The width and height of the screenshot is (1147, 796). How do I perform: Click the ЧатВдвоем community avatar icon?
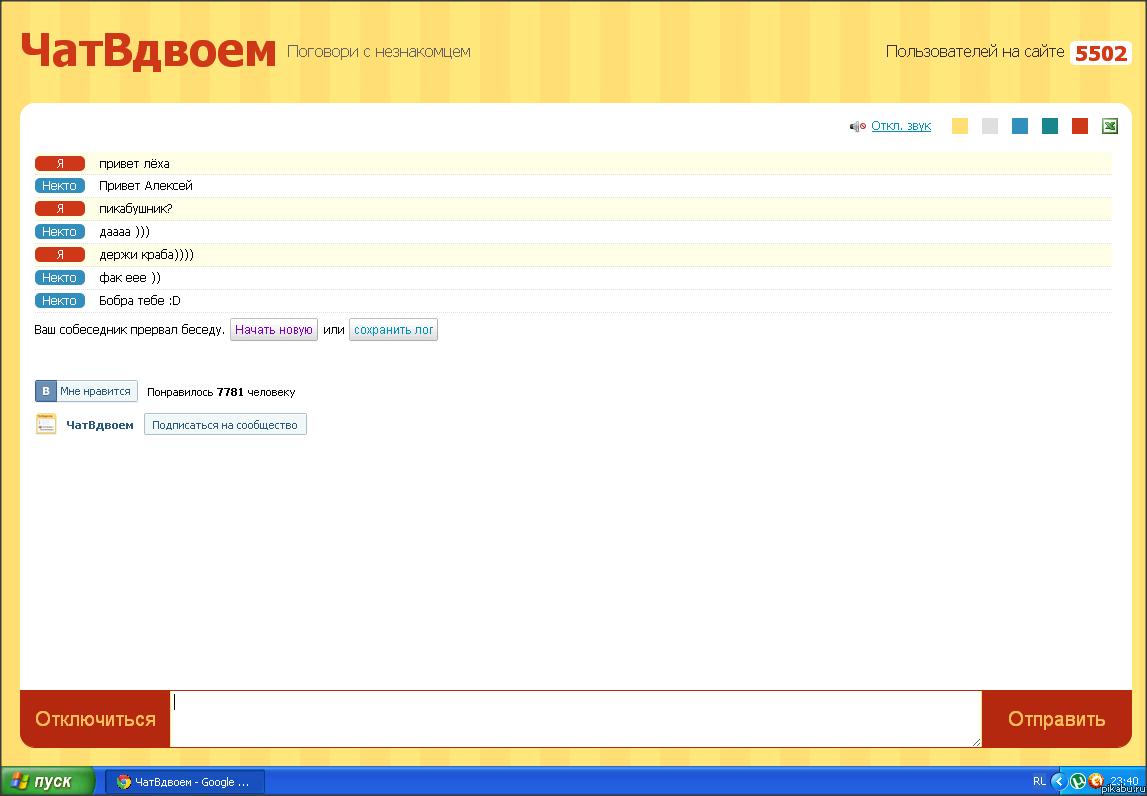click(46, 424)
